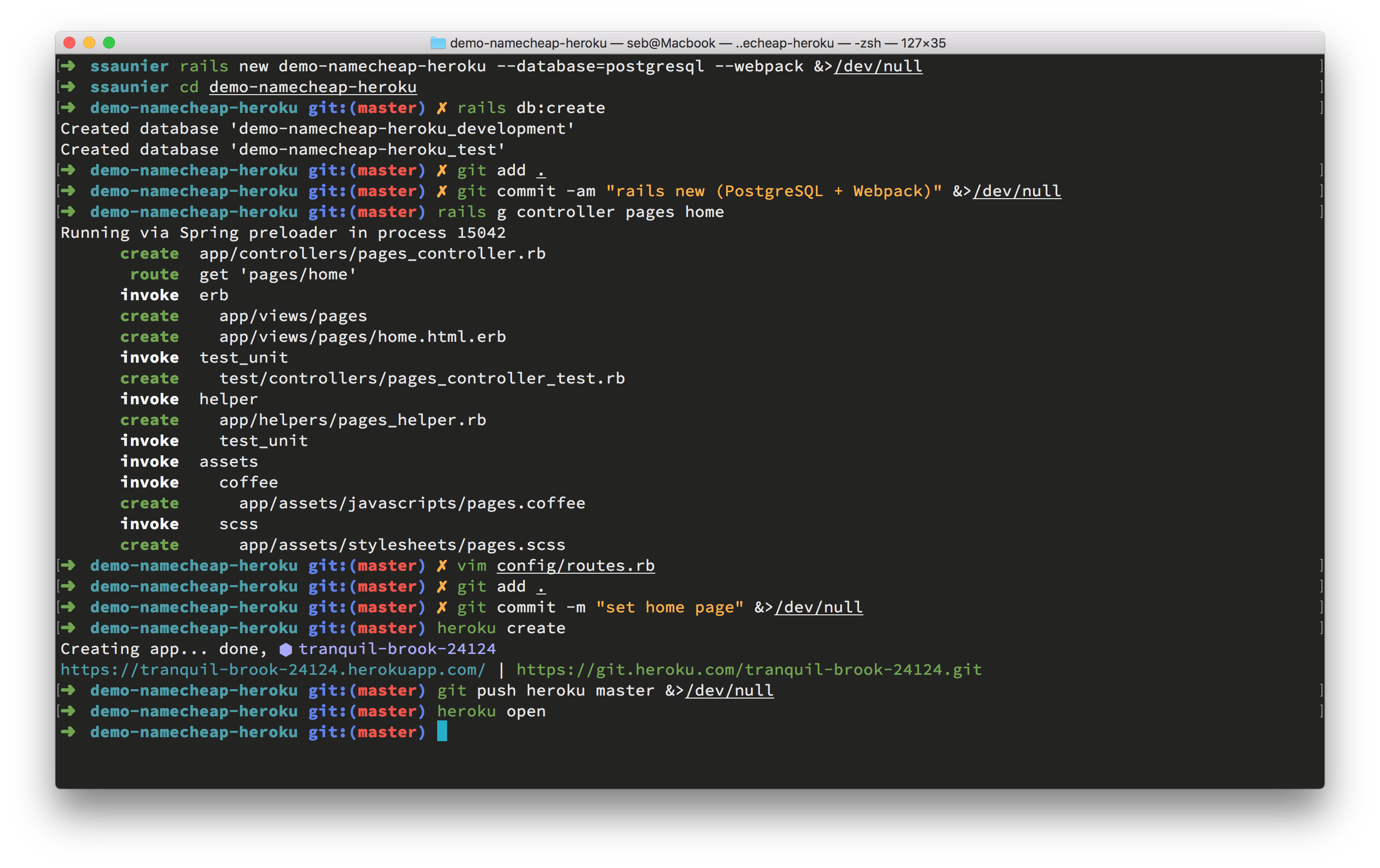Click the app/views/pages/home.html.erb output line

(x=362, y=337)
